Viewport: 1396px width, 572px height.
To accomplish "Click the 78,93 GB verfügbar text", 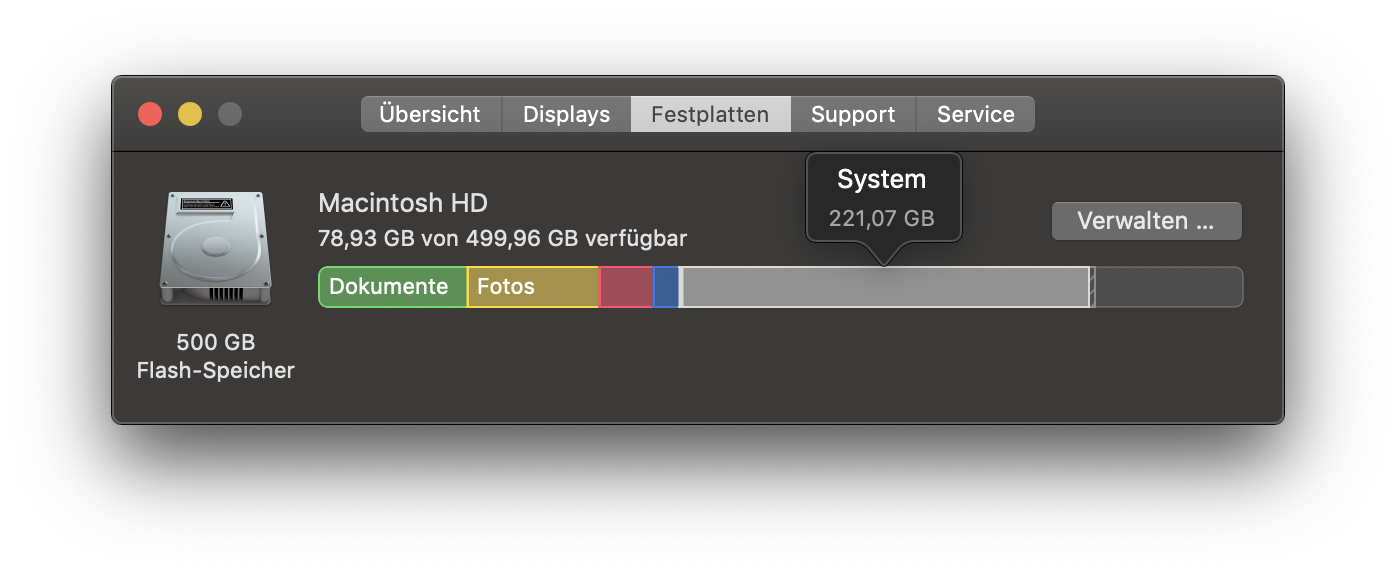I will (502, 239).
